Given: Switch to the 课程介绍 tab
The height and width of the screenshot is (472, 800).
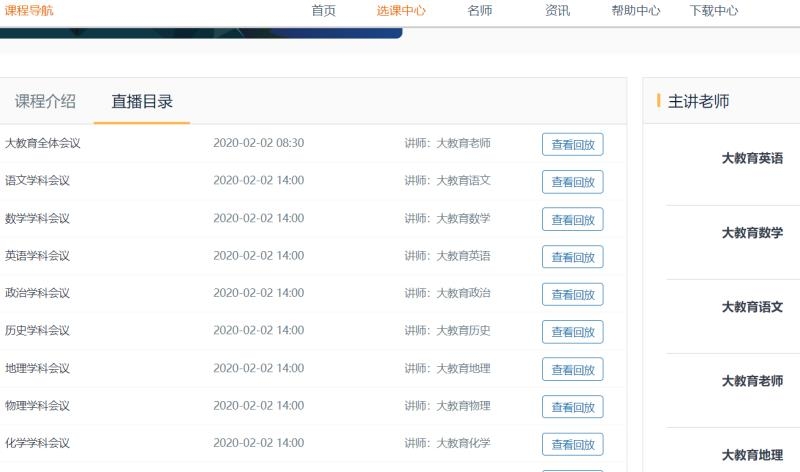Looking at the screenshot, I should point(45,101).
